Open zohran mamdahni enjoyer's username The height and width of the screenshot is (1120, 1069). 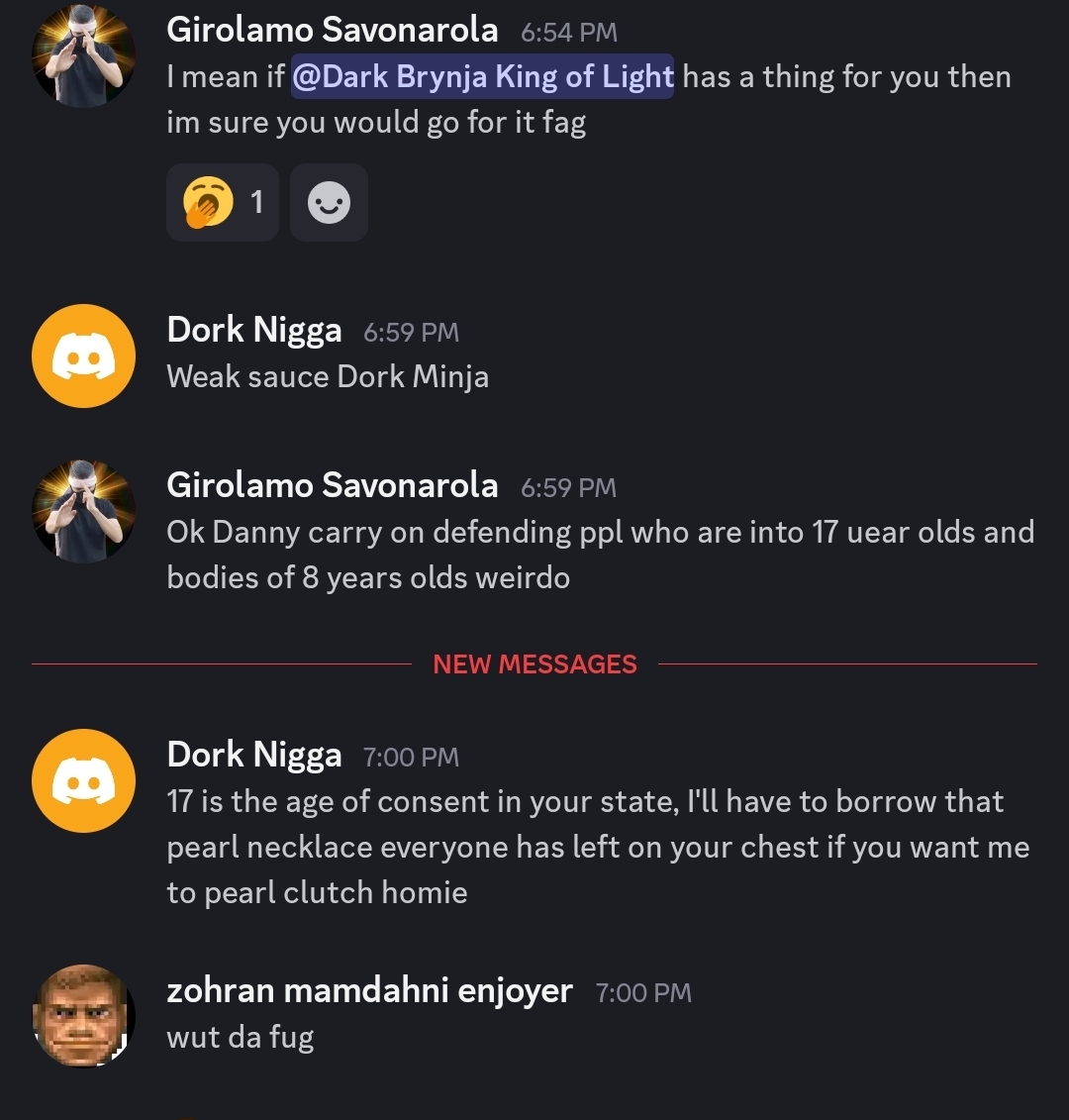(369, 990)
